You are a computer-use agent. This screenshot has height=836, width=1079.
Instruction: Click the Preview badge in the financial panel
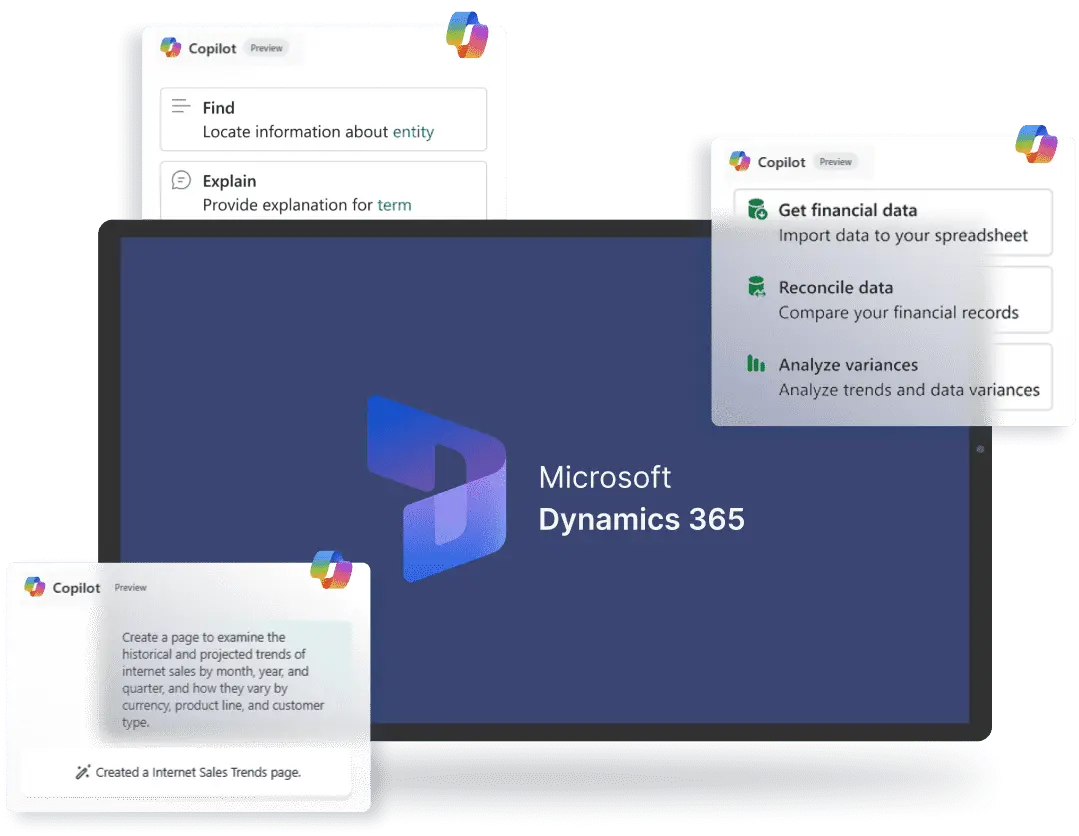tap(835, 162)
